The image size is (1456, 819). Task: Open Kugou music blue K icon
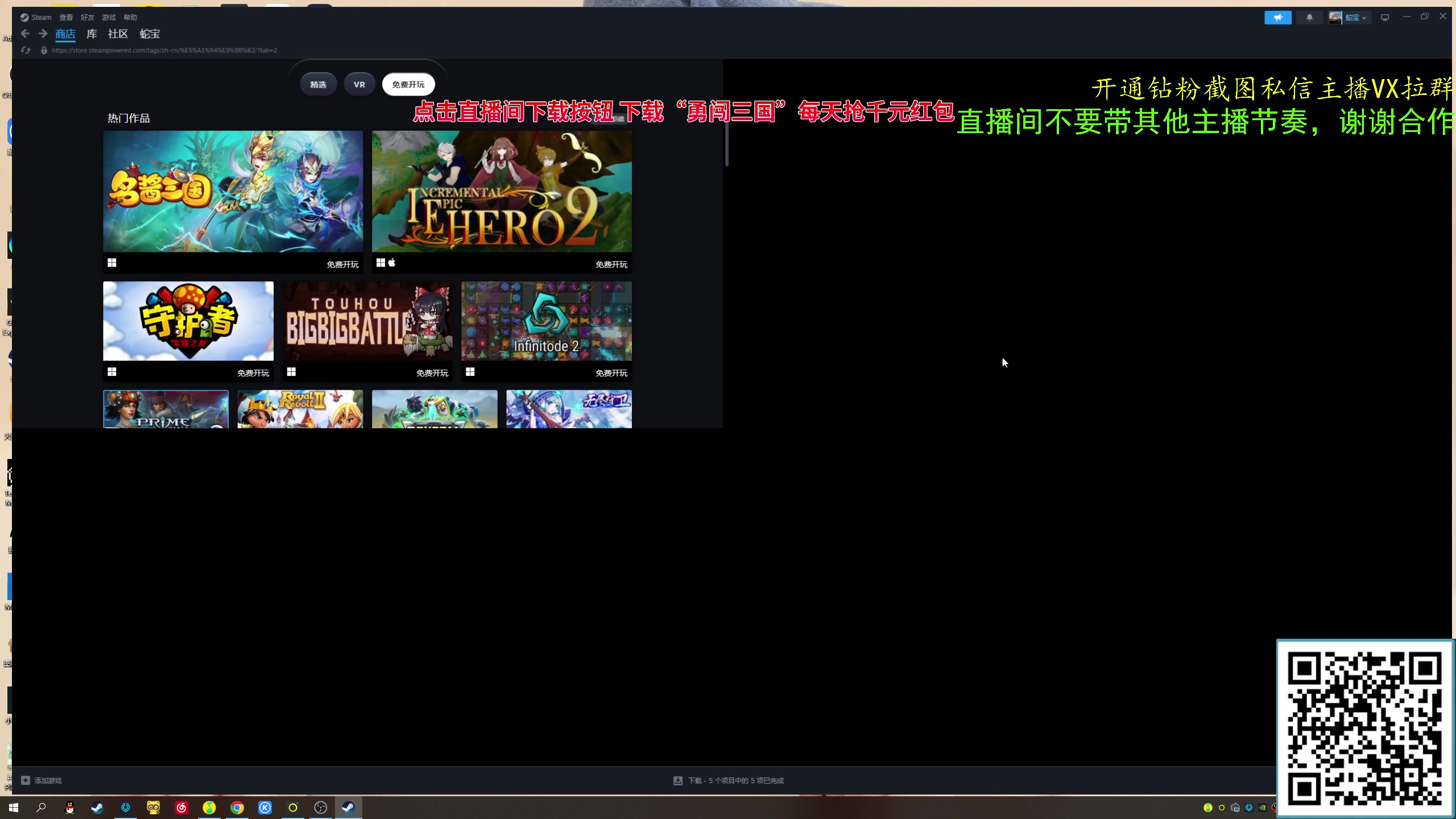tap(265, 808)
